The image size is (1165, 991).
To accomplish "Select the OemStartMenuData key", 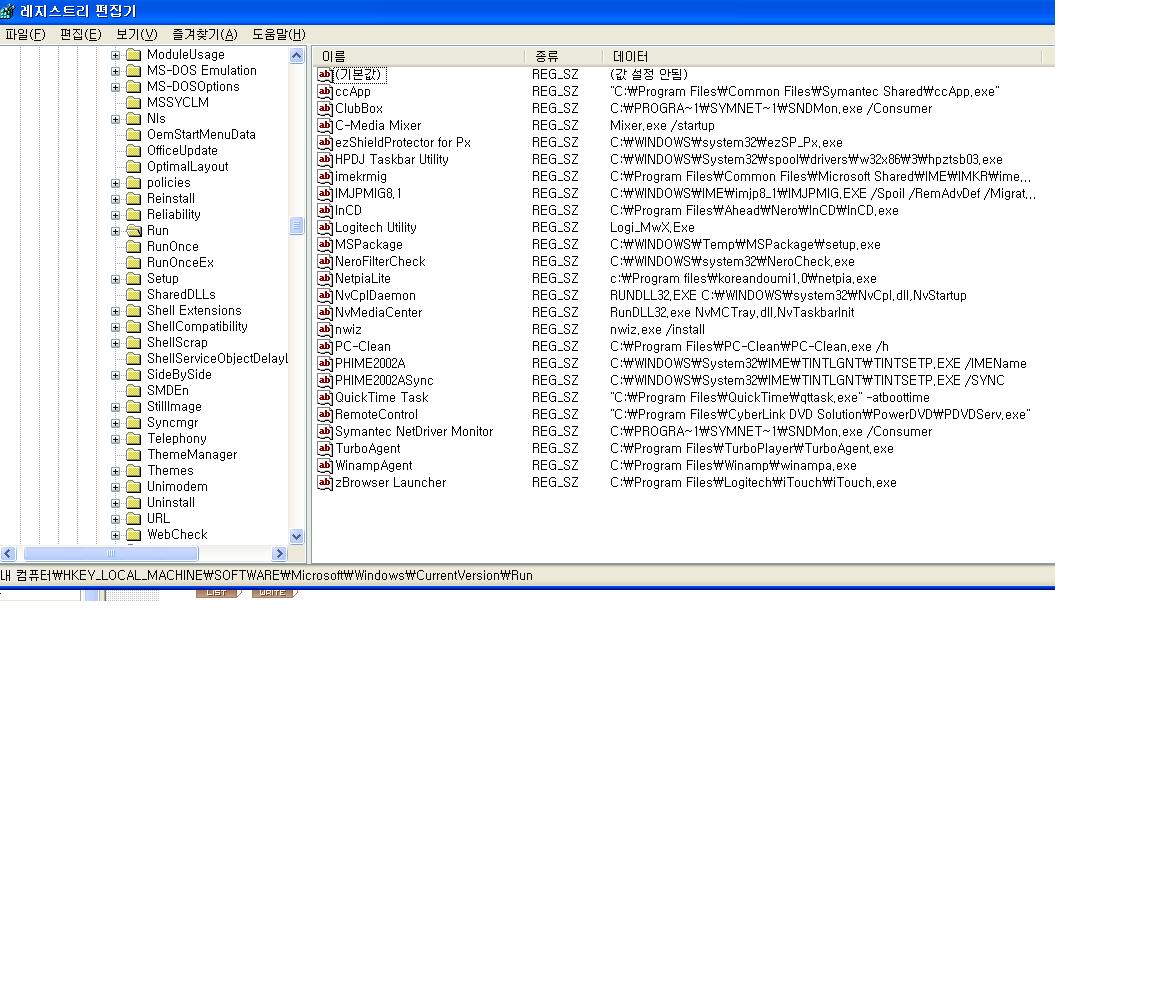I will (201, 134).
